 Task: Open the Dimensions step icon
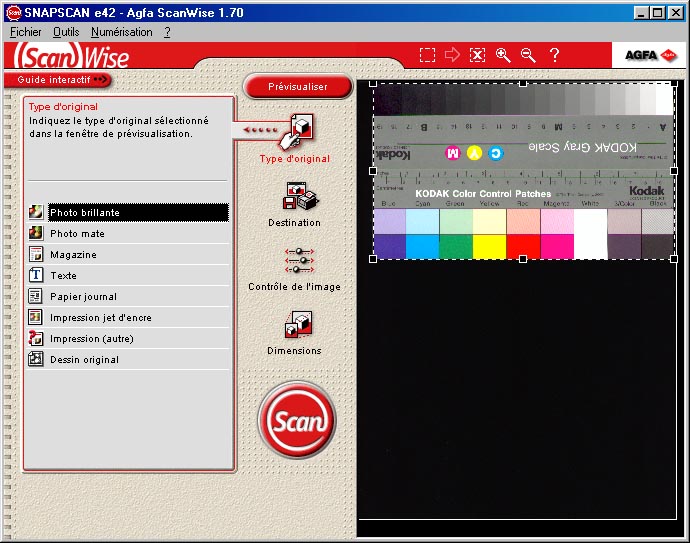(x=298, y=324)
